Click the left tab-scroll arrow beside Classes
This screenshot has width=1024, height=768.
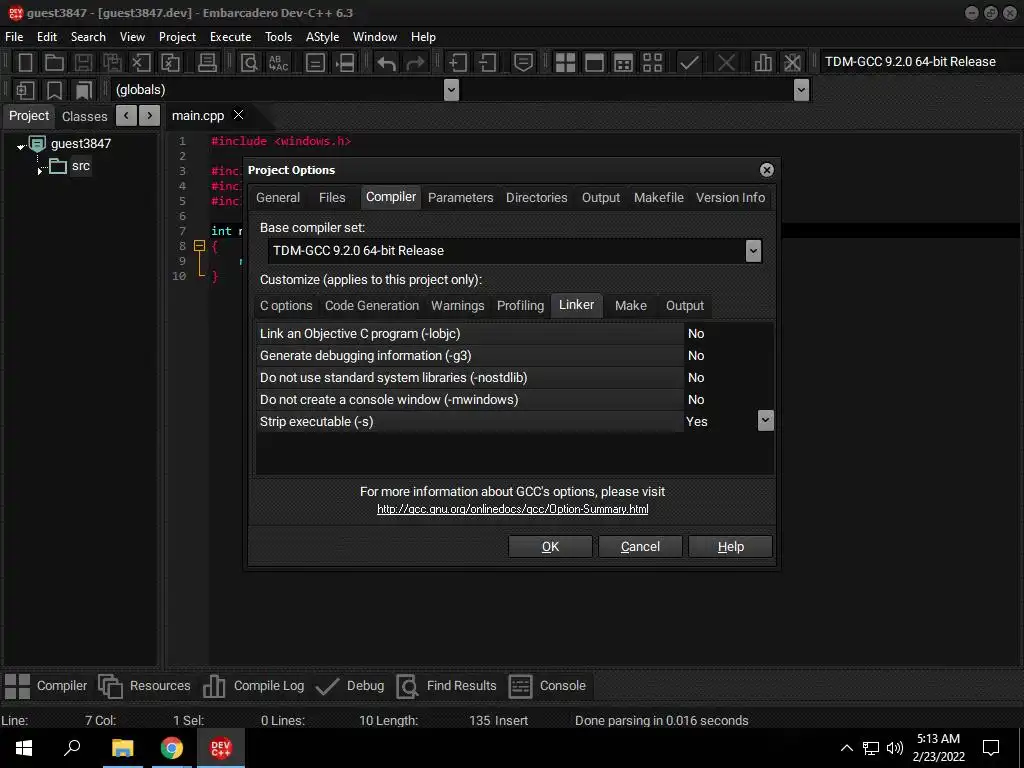coord(126,116)
